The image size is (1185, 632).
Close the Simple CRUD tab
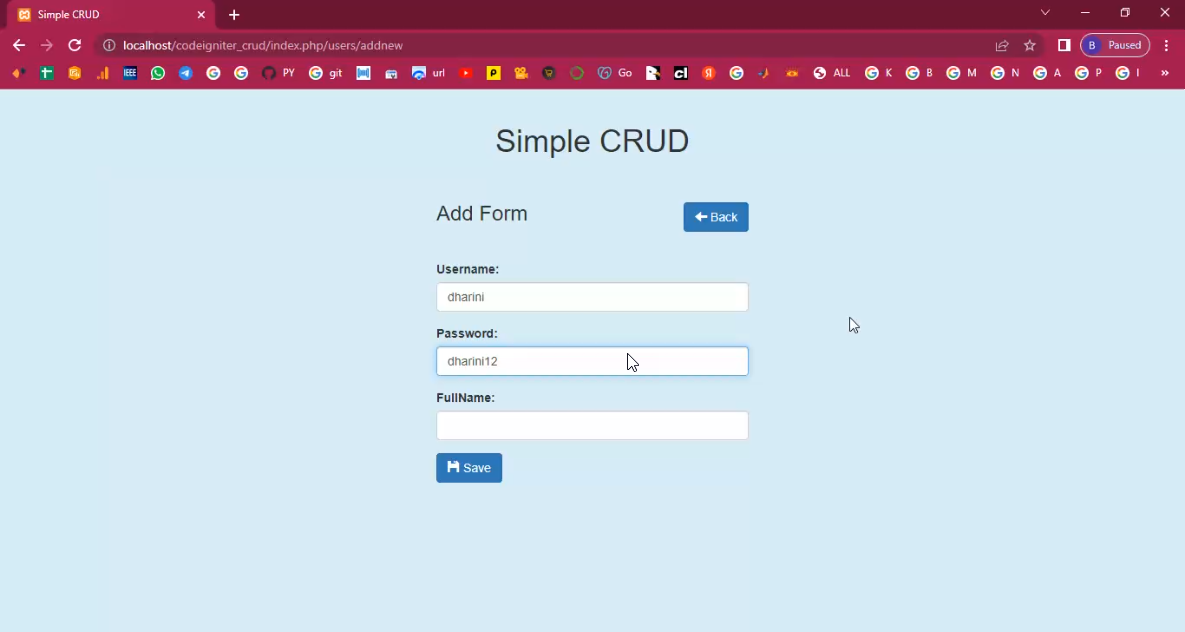pos(201,15)
